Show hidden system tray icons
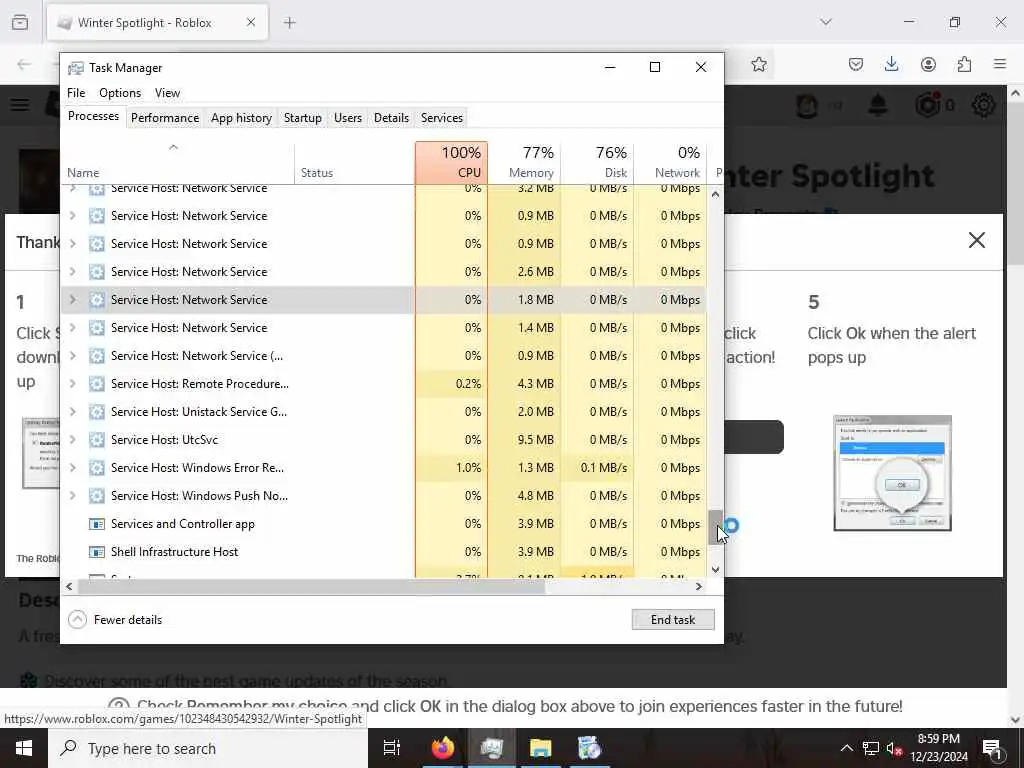Viewport: 1024px width, 768px height. tap(846, 748)
